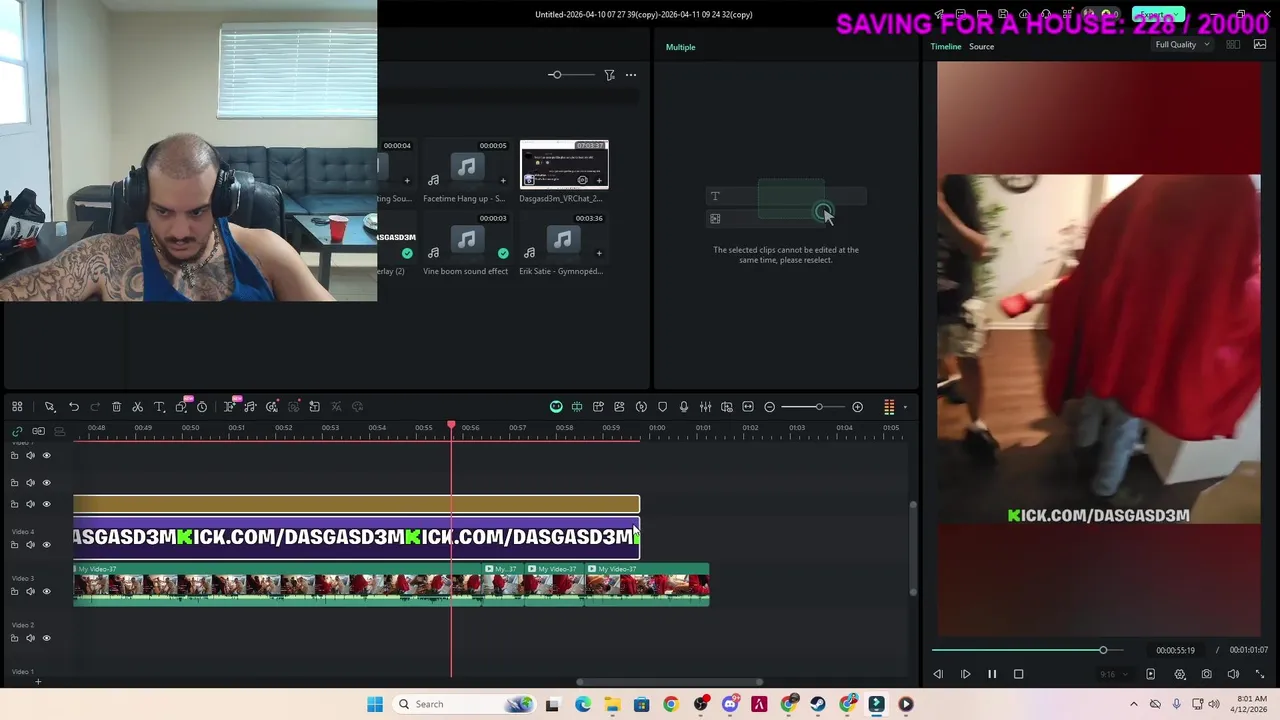Select the Dasgasd3m_VRChat video thumbnail
The width and height of the screenshot is (1280, 720).
tap(564, 164)
